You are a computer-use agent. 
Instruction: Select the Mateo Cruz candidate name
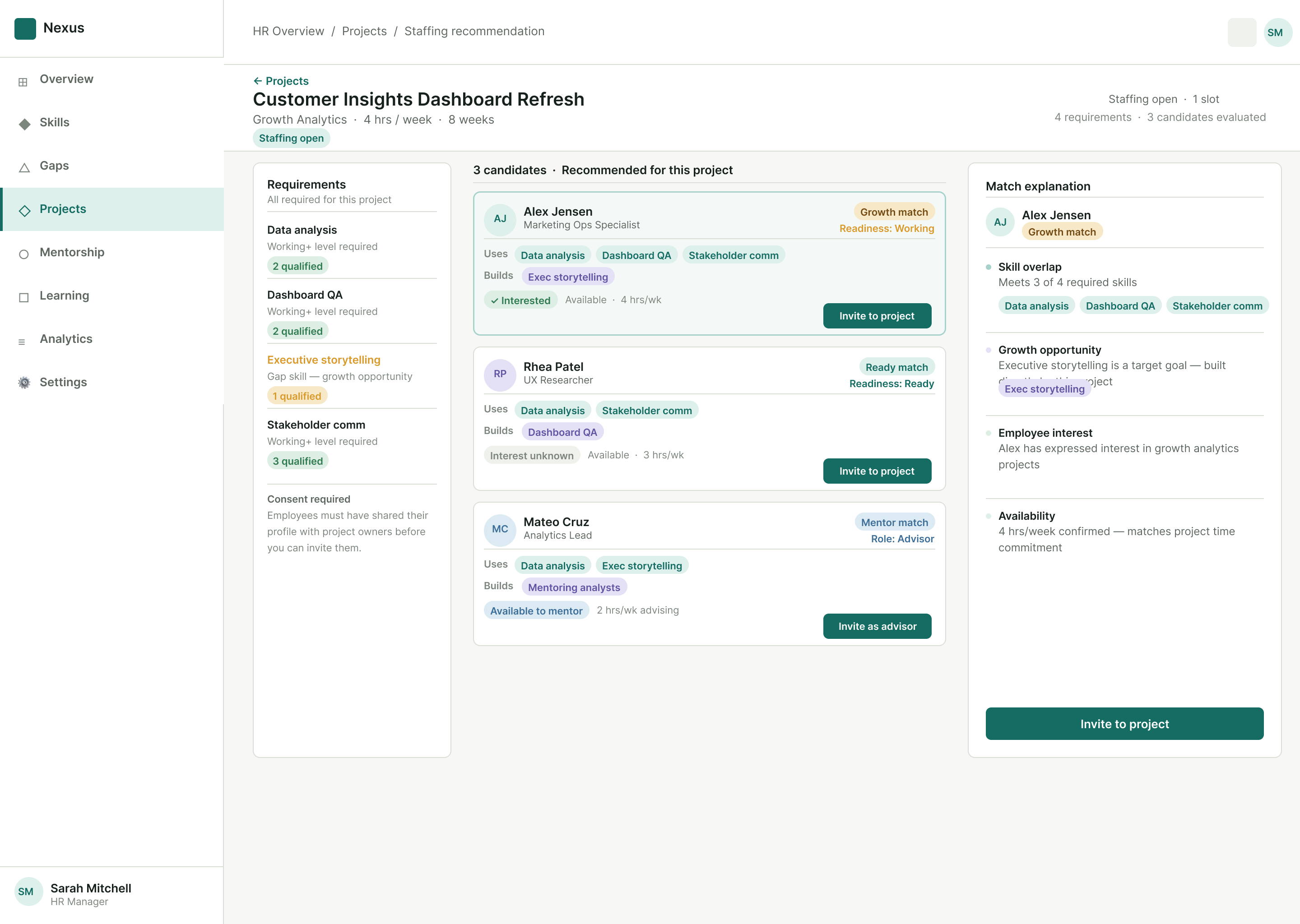coord(556,522)
